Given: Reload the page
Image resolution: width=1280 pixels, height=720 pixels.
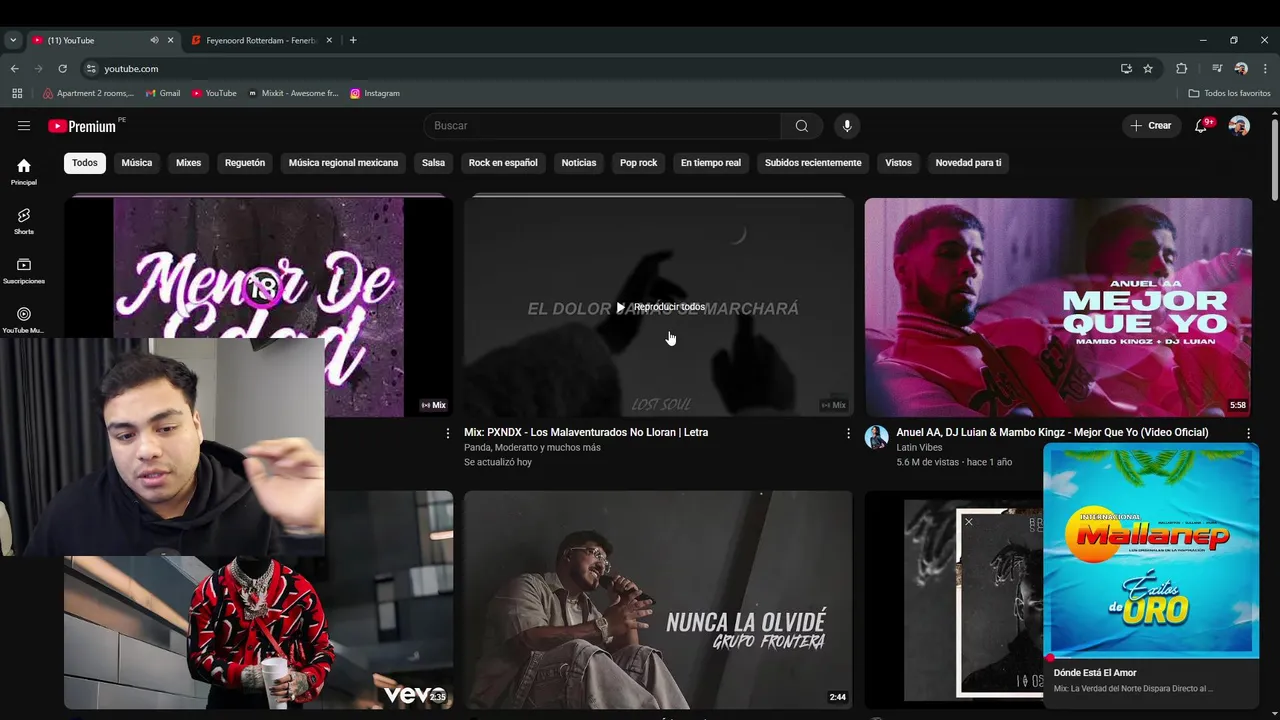Looking at the screenshot, I should click(x=62, y=69).
